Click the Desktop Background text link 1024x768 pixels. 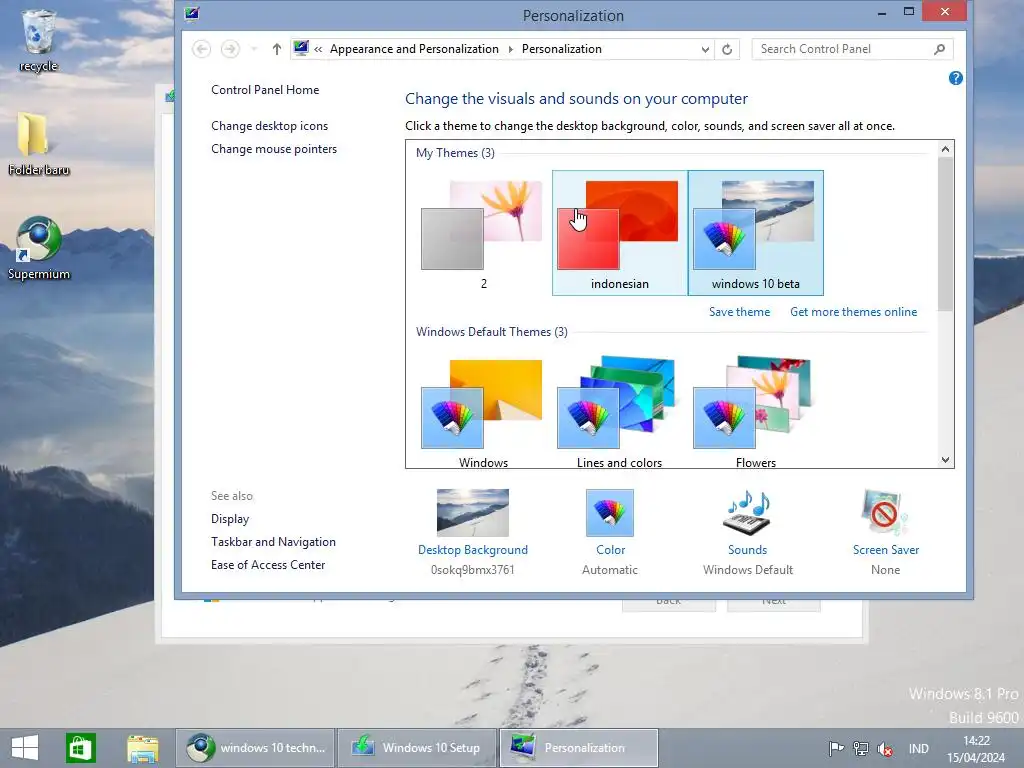tap(473, 550)
